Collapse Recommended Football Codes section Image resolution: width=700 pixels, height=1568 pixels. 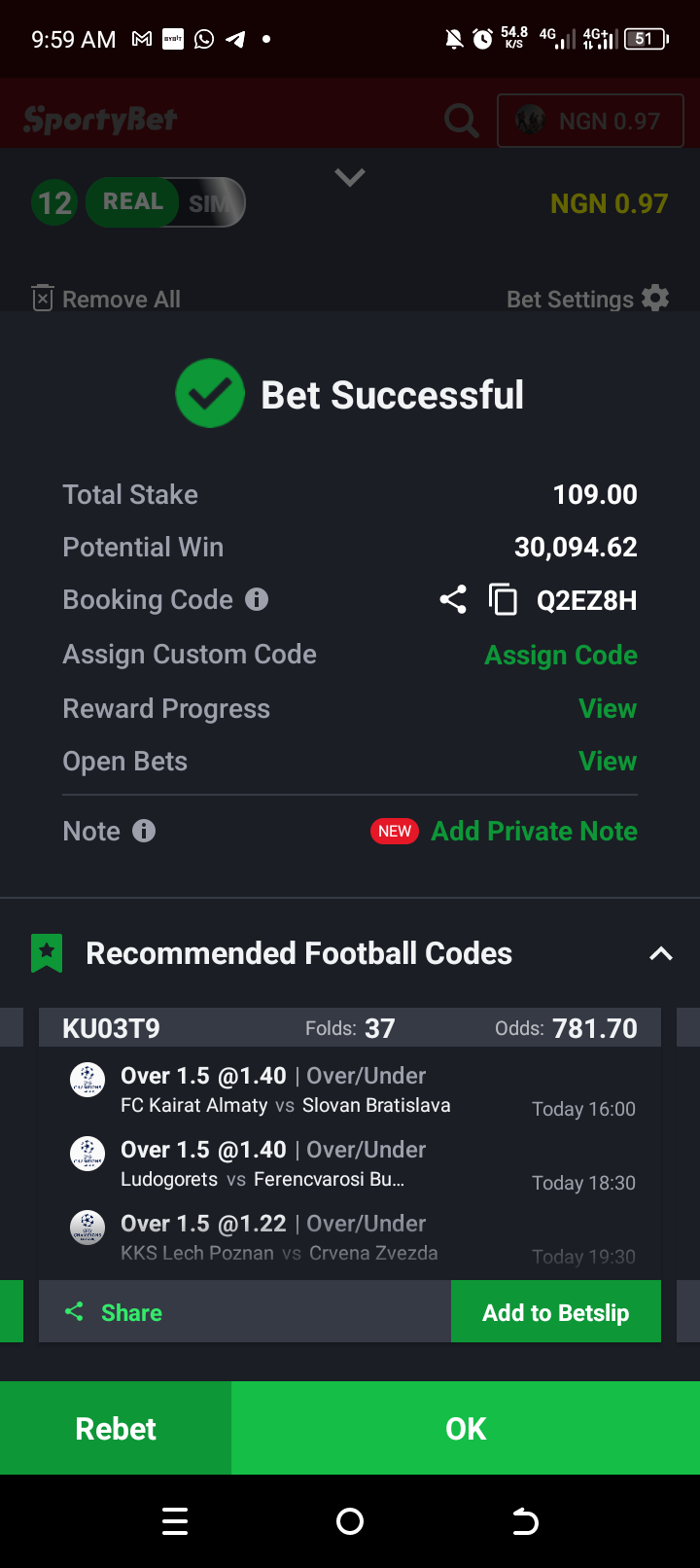point(661,953)
